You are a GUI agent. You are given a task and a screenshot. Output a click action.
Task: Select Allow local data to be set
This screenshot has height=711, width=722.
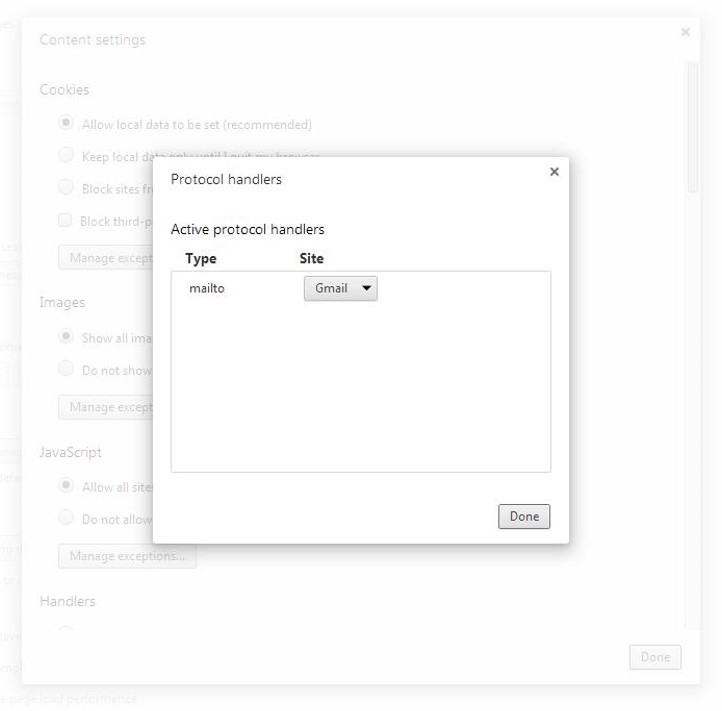66,124
